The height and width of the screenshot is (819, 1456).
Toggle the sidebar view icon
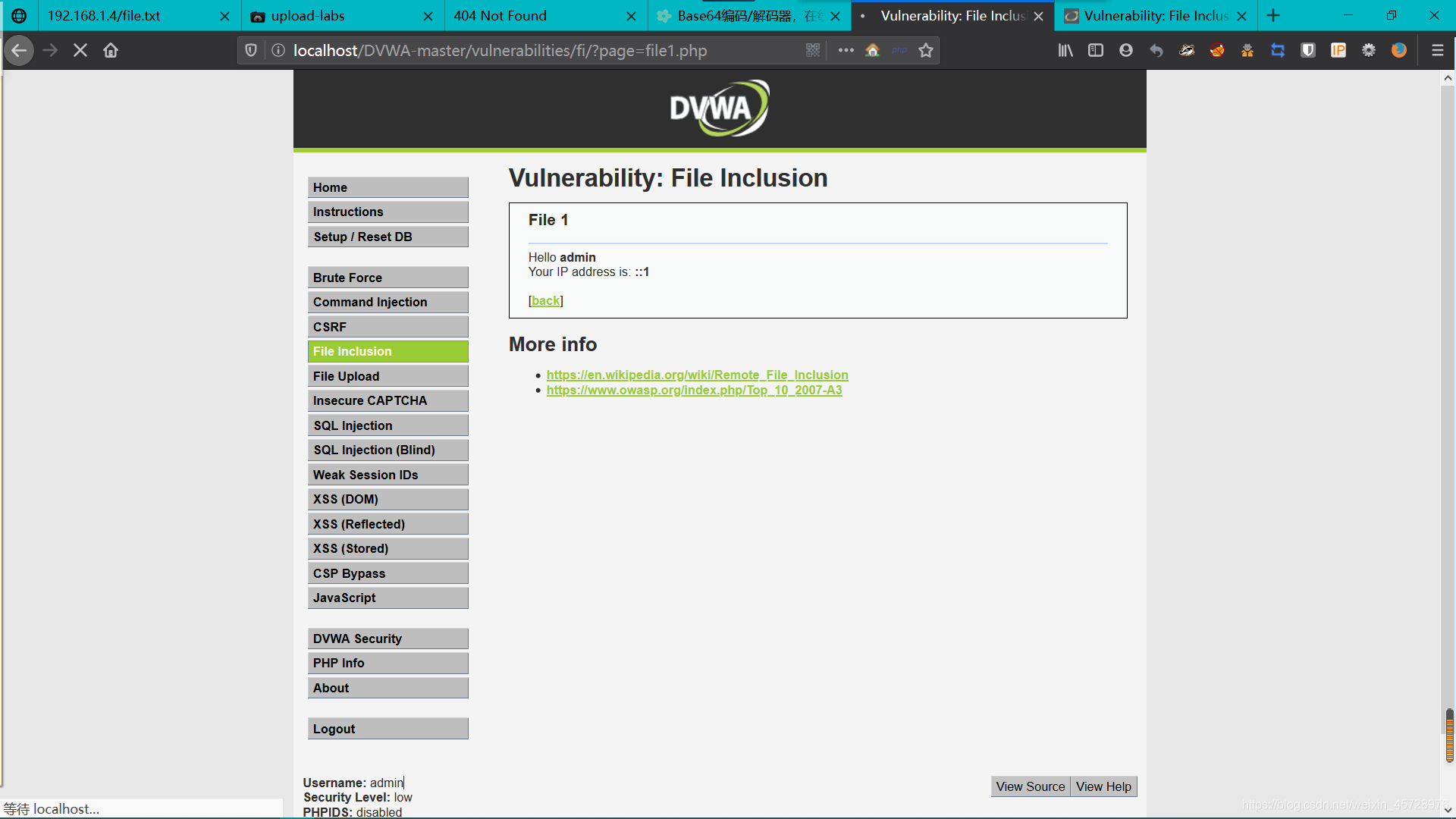click(x=1096, y=50)
